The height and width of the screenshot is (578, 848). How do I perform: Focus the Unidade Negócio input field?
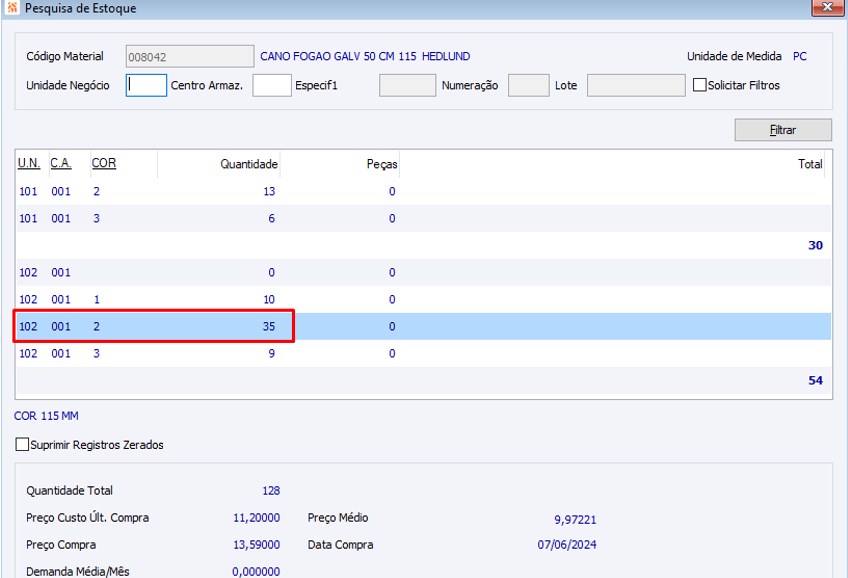[x=146, y=85]
